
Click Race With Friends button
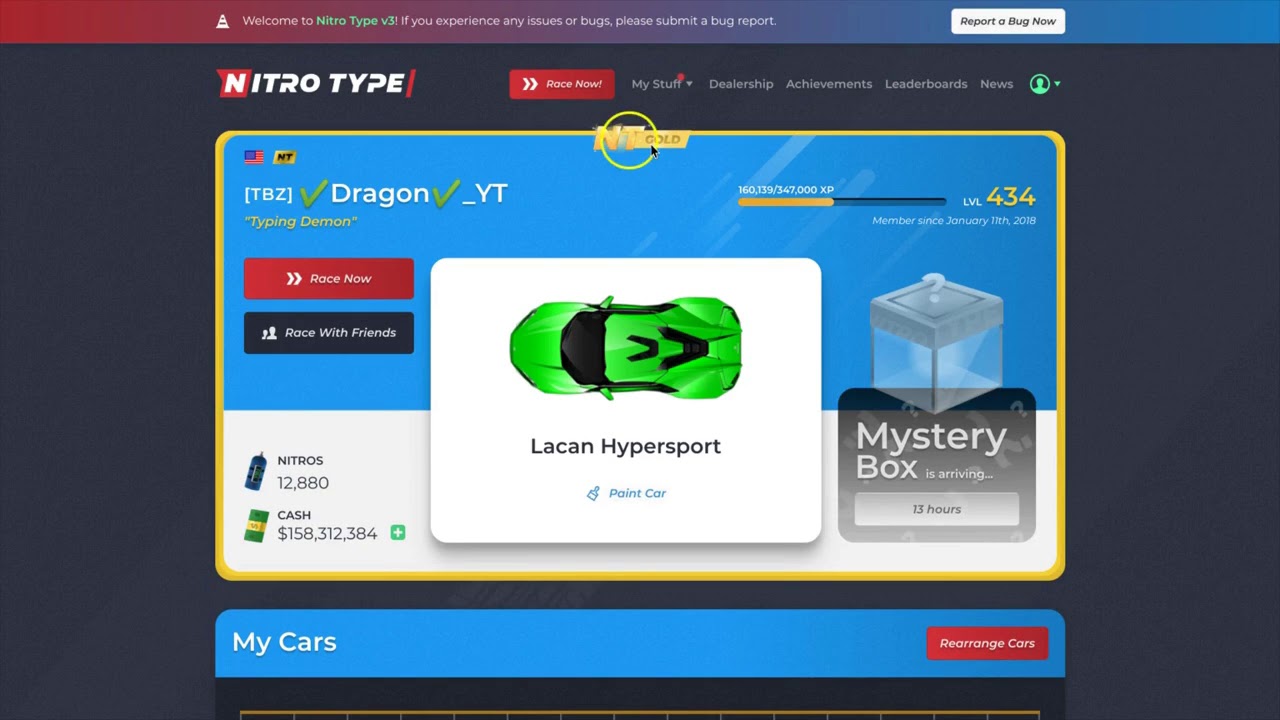329,333
